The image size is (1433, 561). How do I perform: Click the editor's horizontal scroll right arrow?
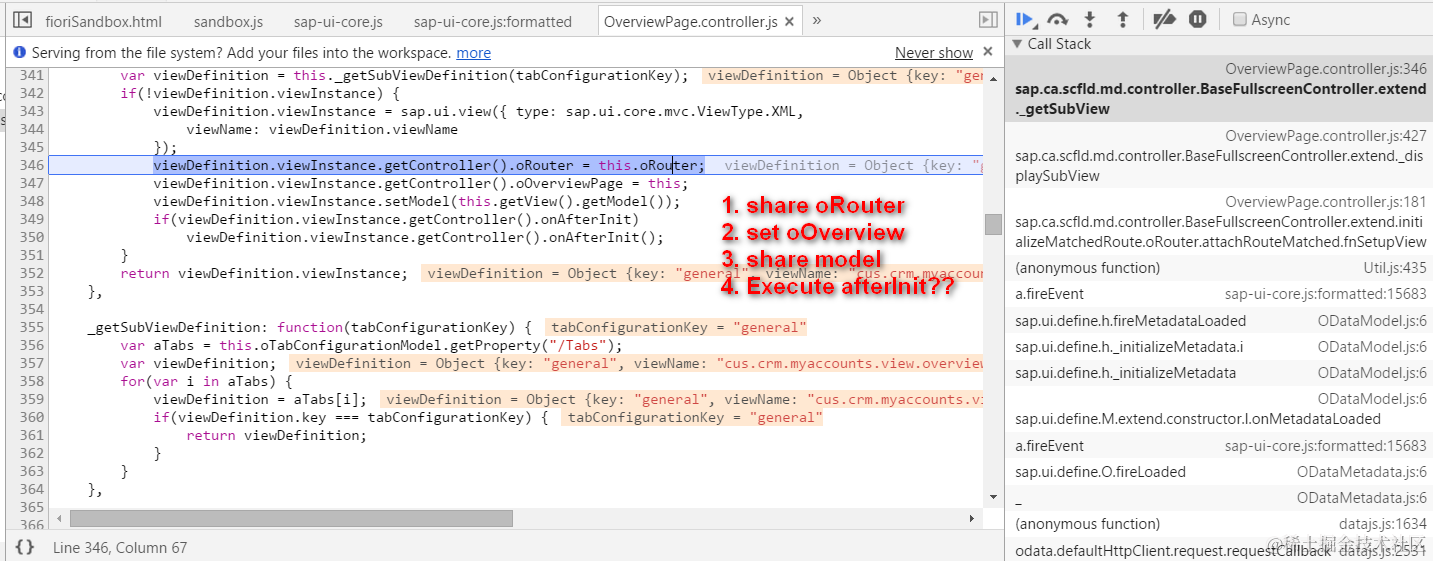[972, 519]
